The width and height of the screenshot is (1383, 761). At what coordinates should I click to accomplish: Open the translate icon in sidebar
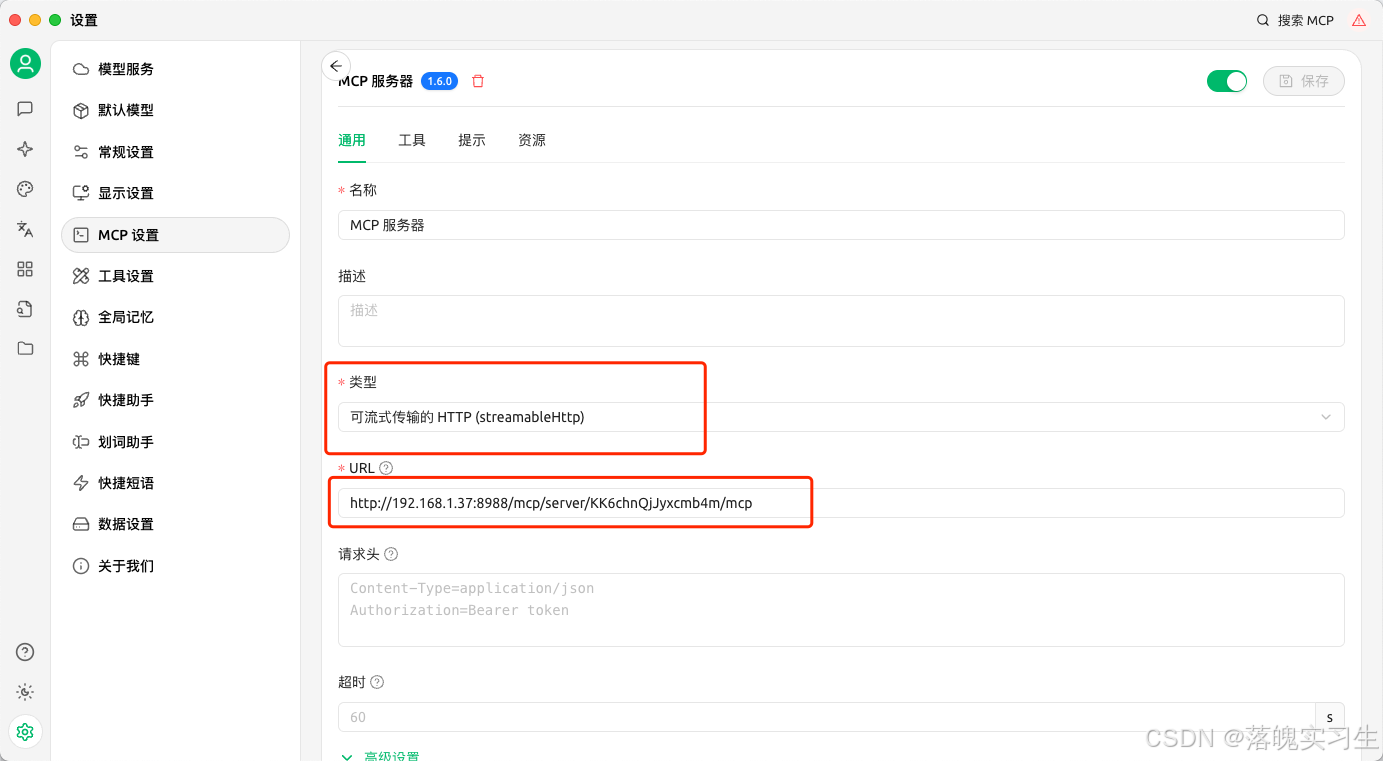click(x=25, y=229)
